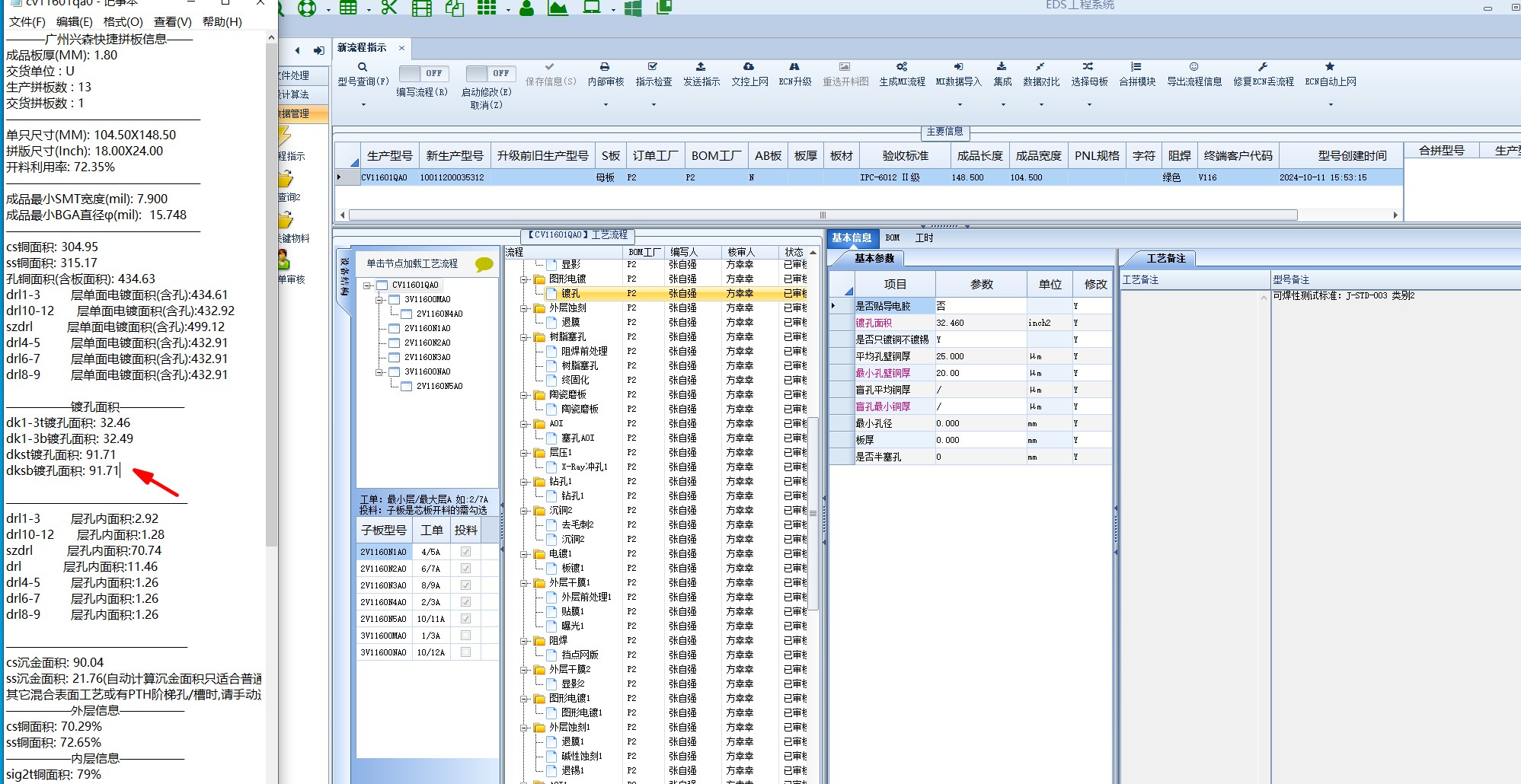Toggle 投料 checkbox for 2V1160N3A0
This screenshot has width=1521, height=784.
point(465,585)
